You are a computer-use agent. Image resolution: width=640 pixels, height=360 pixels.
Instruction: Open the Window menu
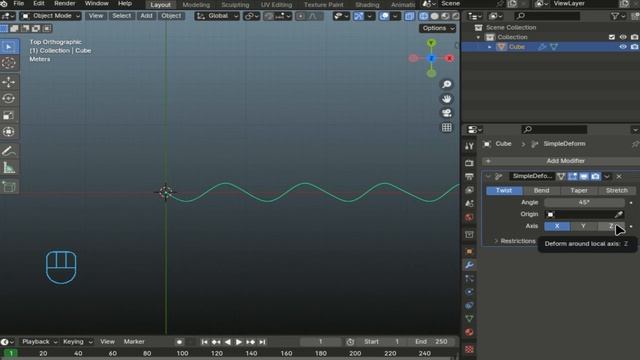click(96, 4)
